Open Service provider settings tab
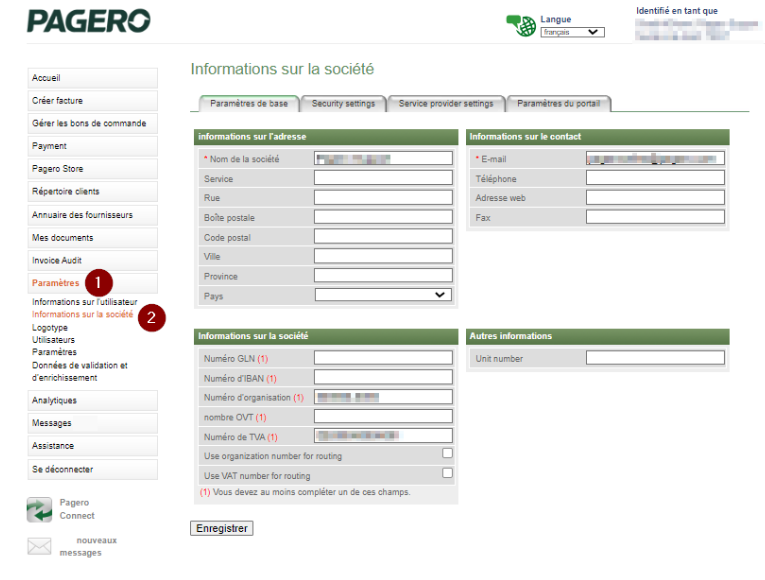Screen dimensions: 765x580 pyautogui.click(x=446, y=104)
